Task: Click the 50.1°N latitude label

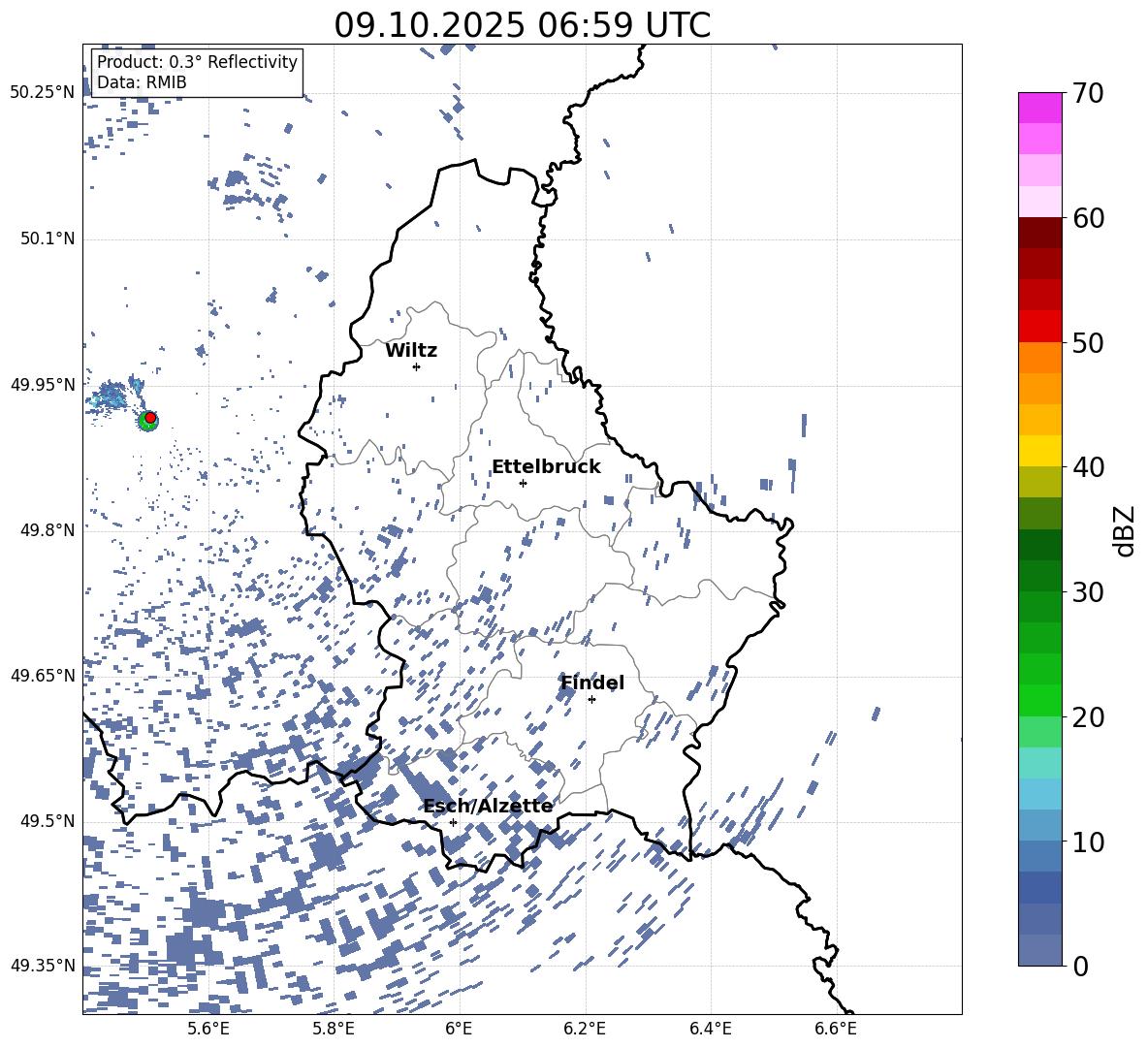Action: [x=48, y=238]
